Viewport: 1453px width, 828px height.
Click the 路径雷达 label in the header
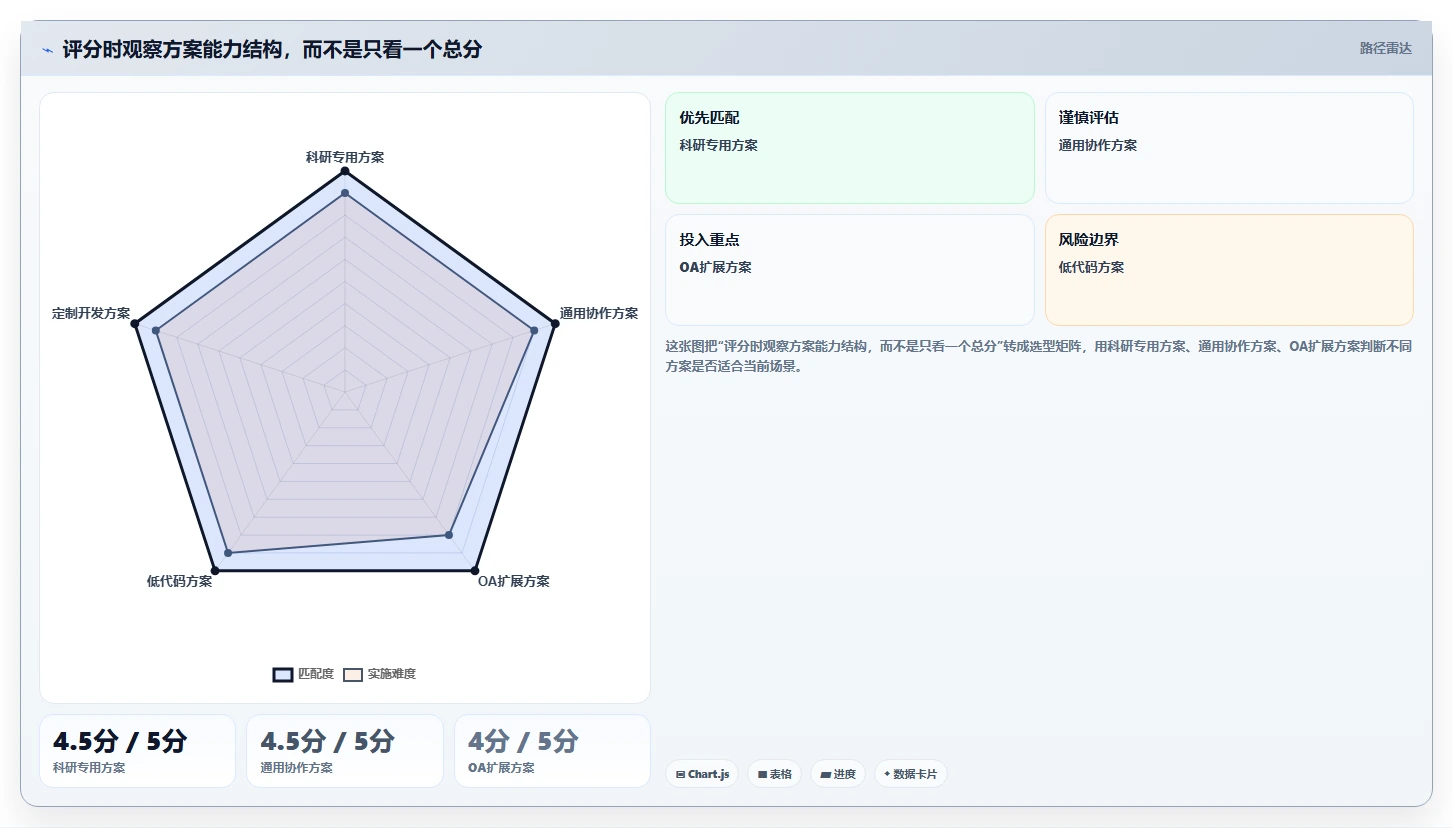click(x=1385, y=48)
